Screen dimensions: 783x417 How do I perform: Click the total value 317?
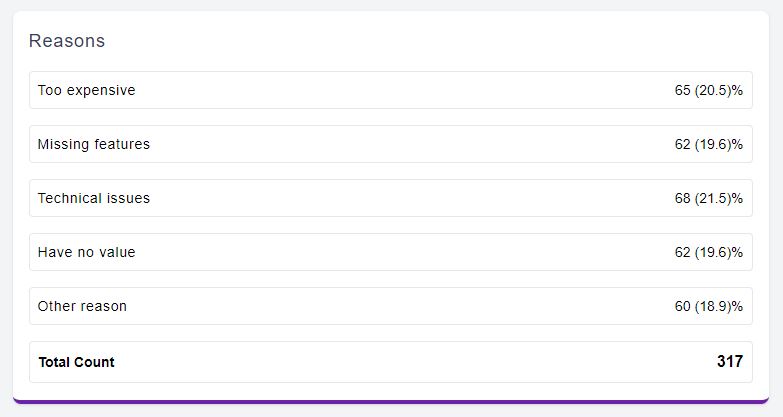pyautogui.click(x=730, y=361)
